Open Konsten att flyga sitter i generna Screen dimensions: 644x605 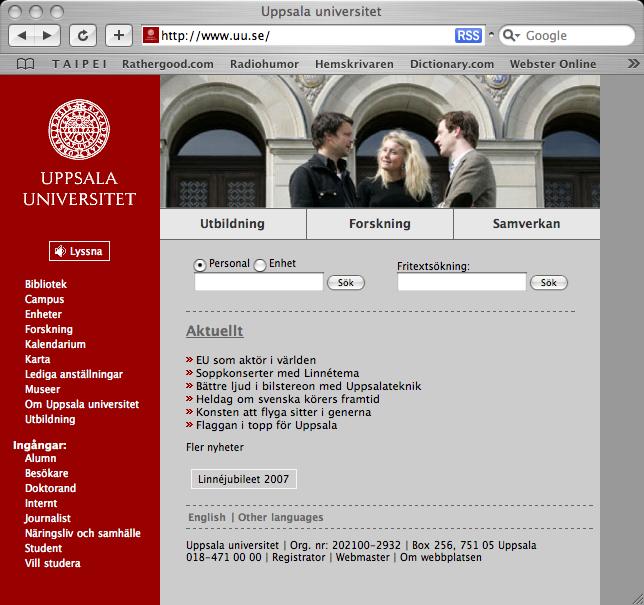click(283, 412)
